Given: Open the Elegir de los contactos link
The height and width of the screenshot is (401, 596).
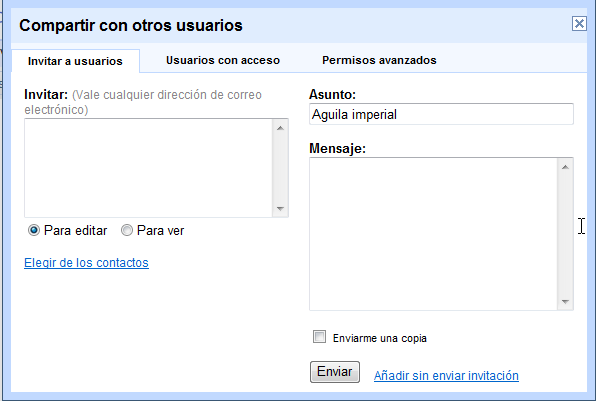Looking at the screenshot, I should click(86, 263).
